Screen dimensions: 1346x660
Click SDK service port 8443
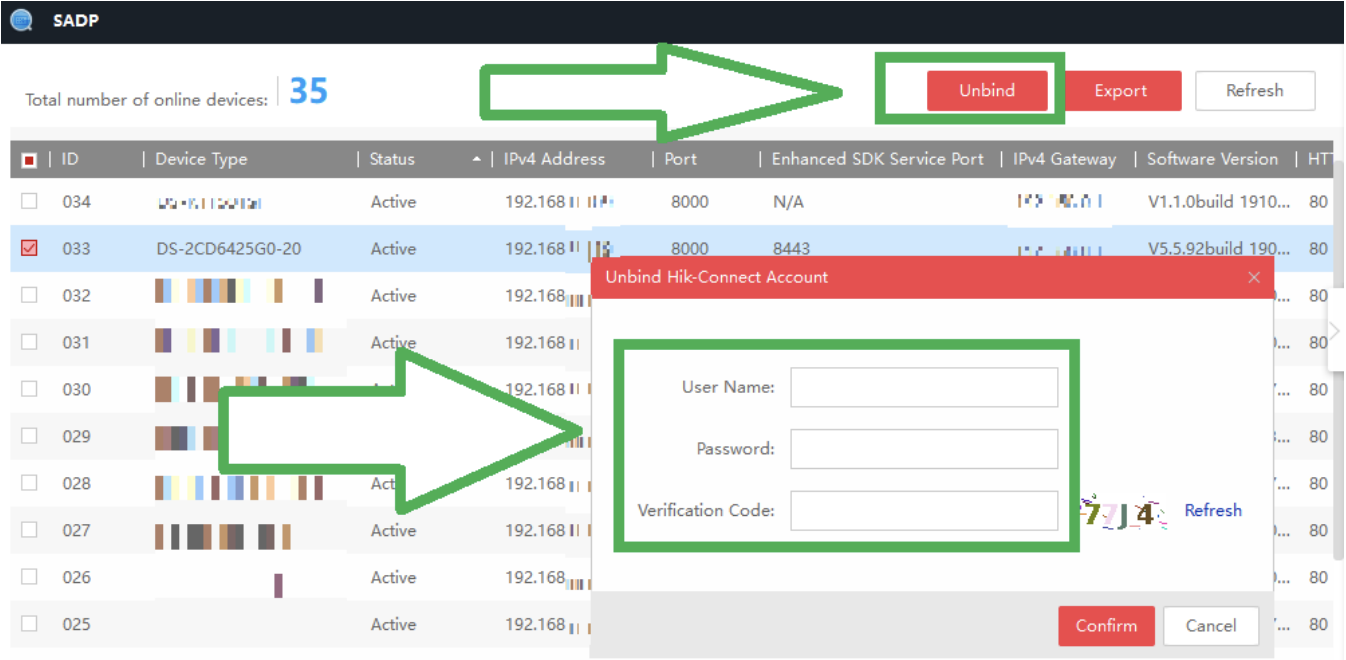coord(792,248)
